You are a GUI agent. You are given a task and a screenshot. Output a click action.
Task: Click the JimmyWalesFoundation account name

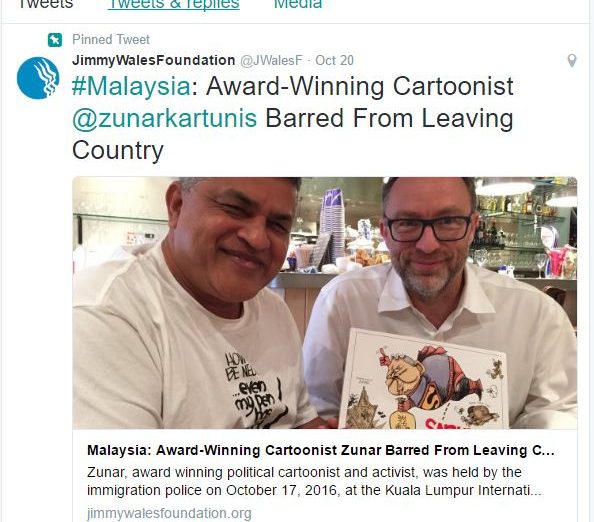[153, 60]
